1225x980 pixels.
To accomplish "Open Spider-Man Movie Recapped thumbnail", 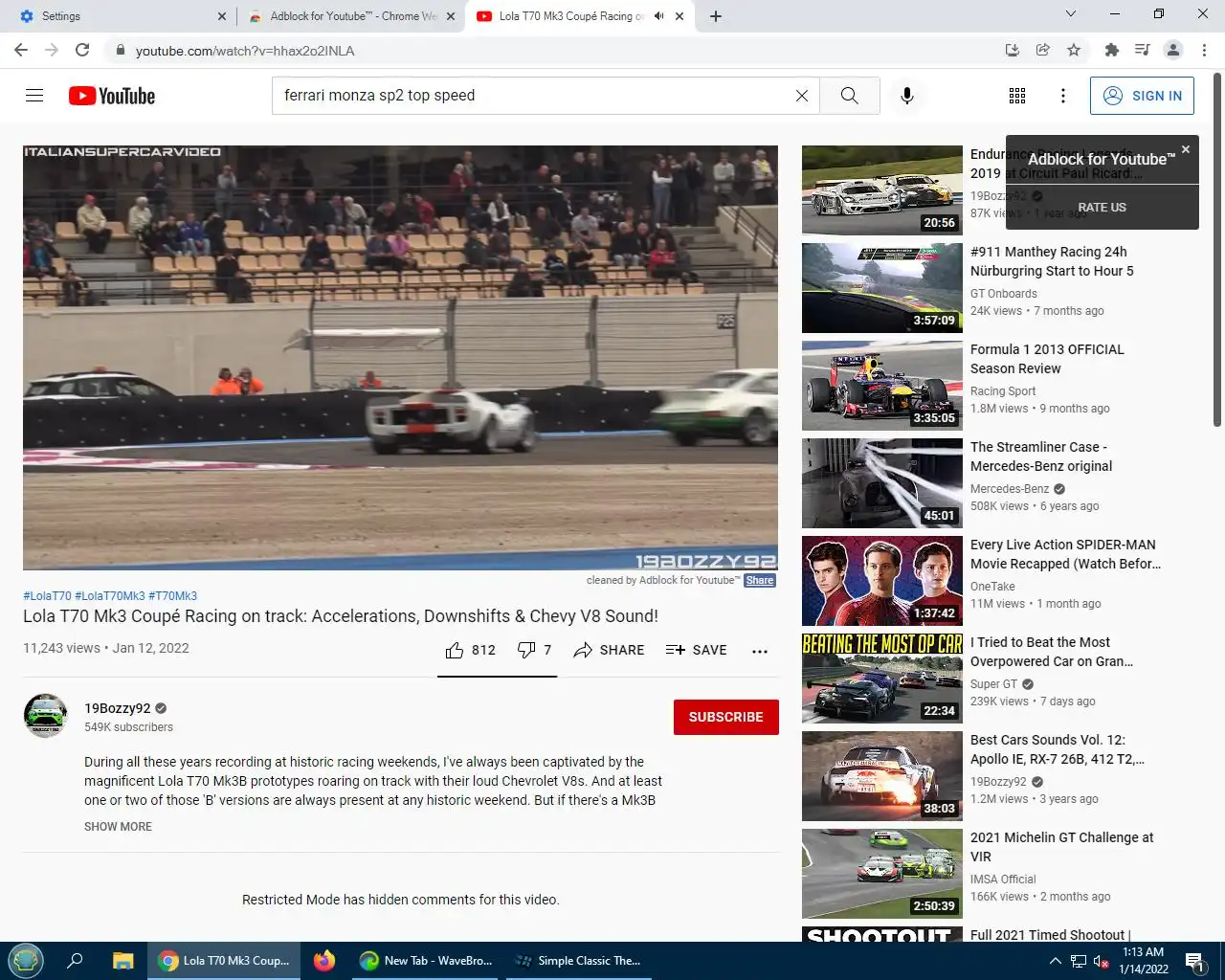I will coord(882,581).
